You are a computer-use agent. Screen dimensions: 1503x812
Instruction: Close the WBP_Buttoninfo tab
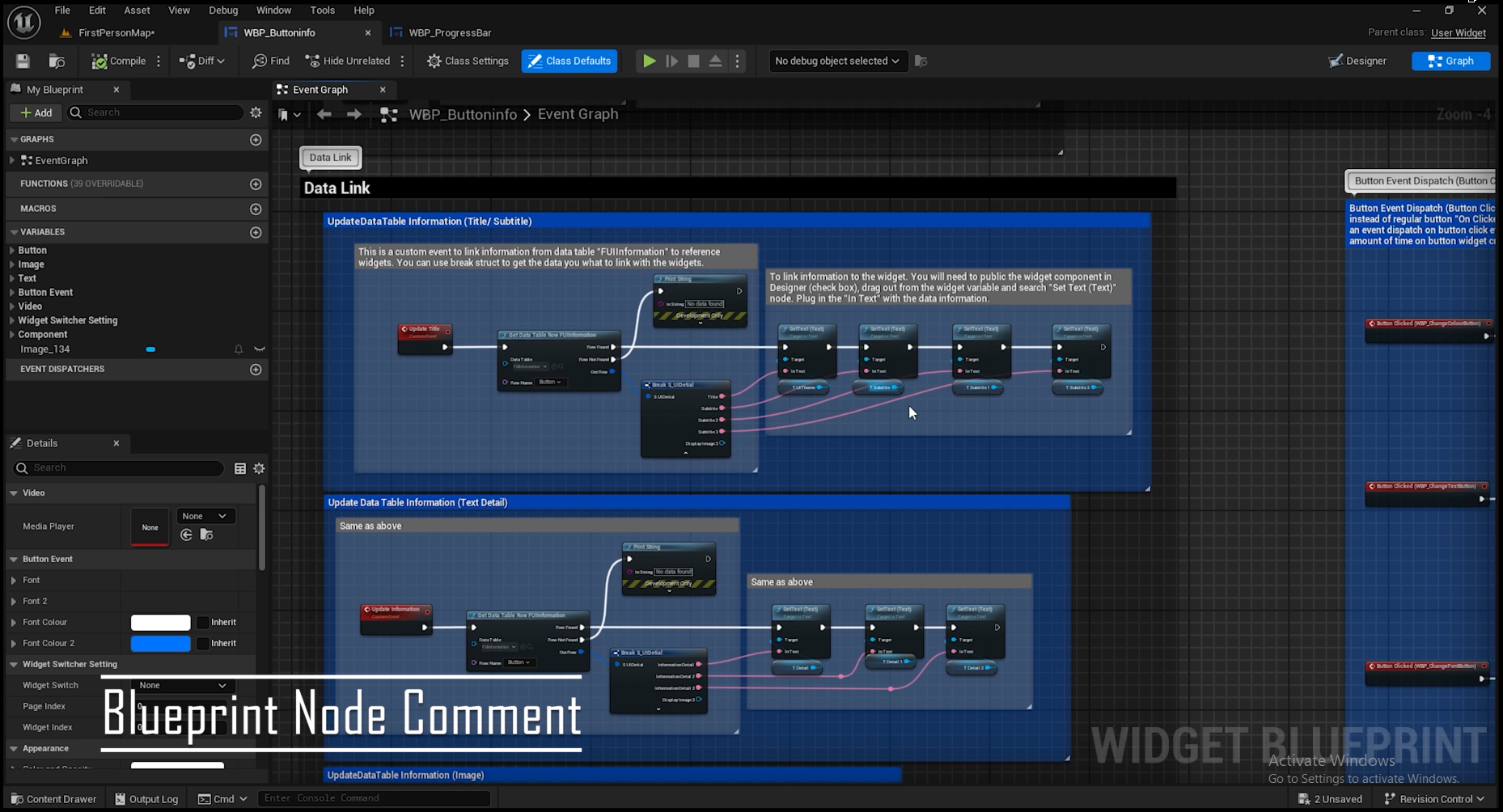(368, 33)
